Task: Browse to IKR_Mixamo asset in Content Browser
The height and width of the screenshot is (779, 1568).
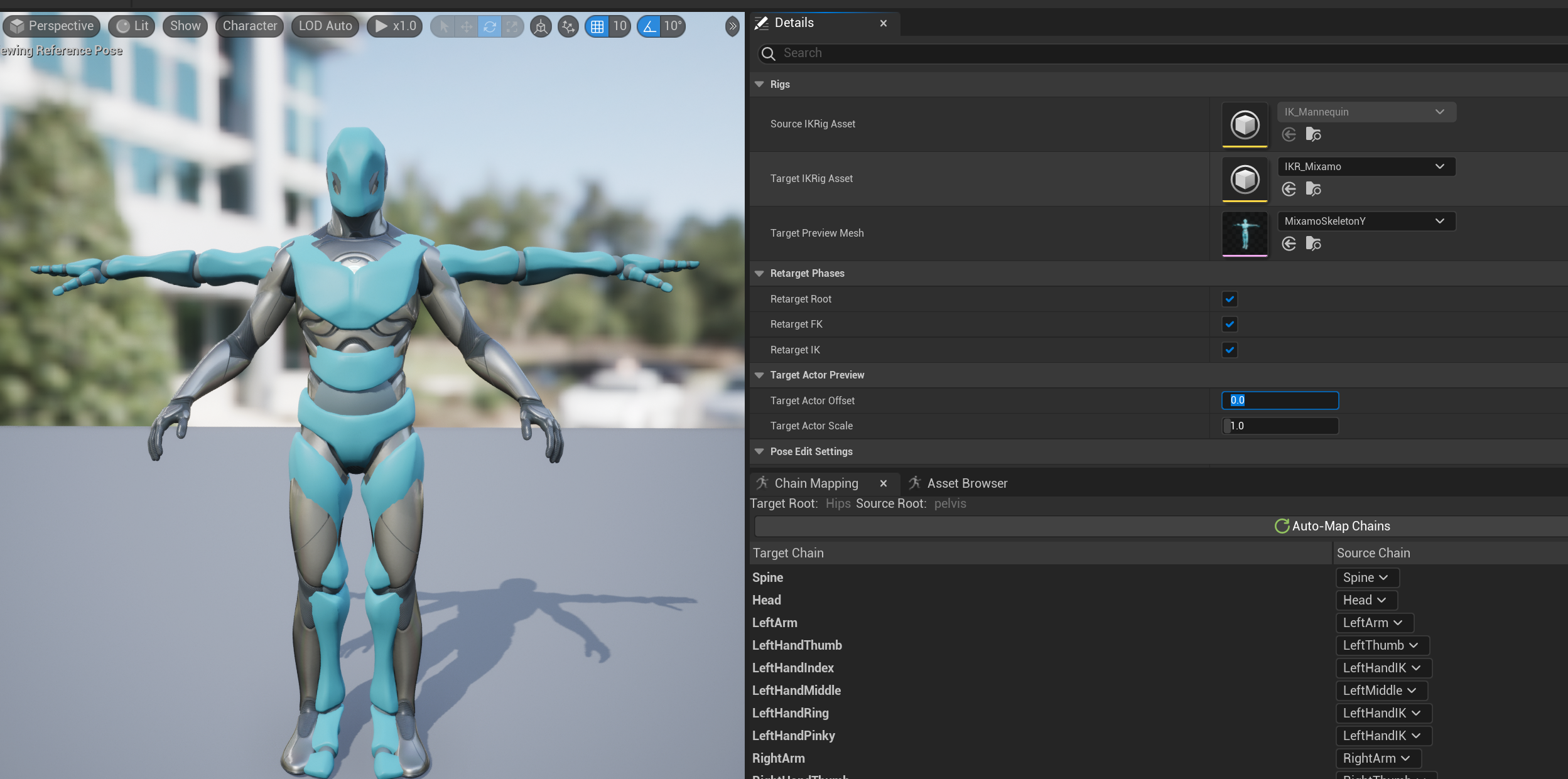Action: [x=1313, y=189]
